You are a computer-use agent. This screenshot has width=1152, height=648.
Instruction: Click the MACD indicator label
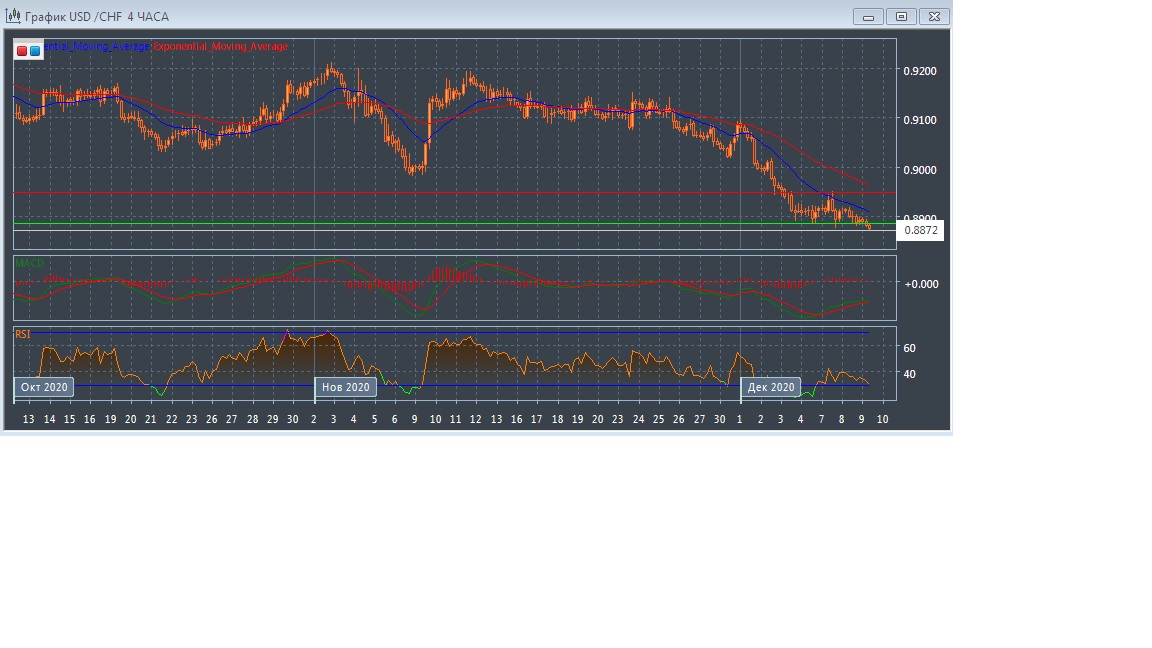(29, 264)
